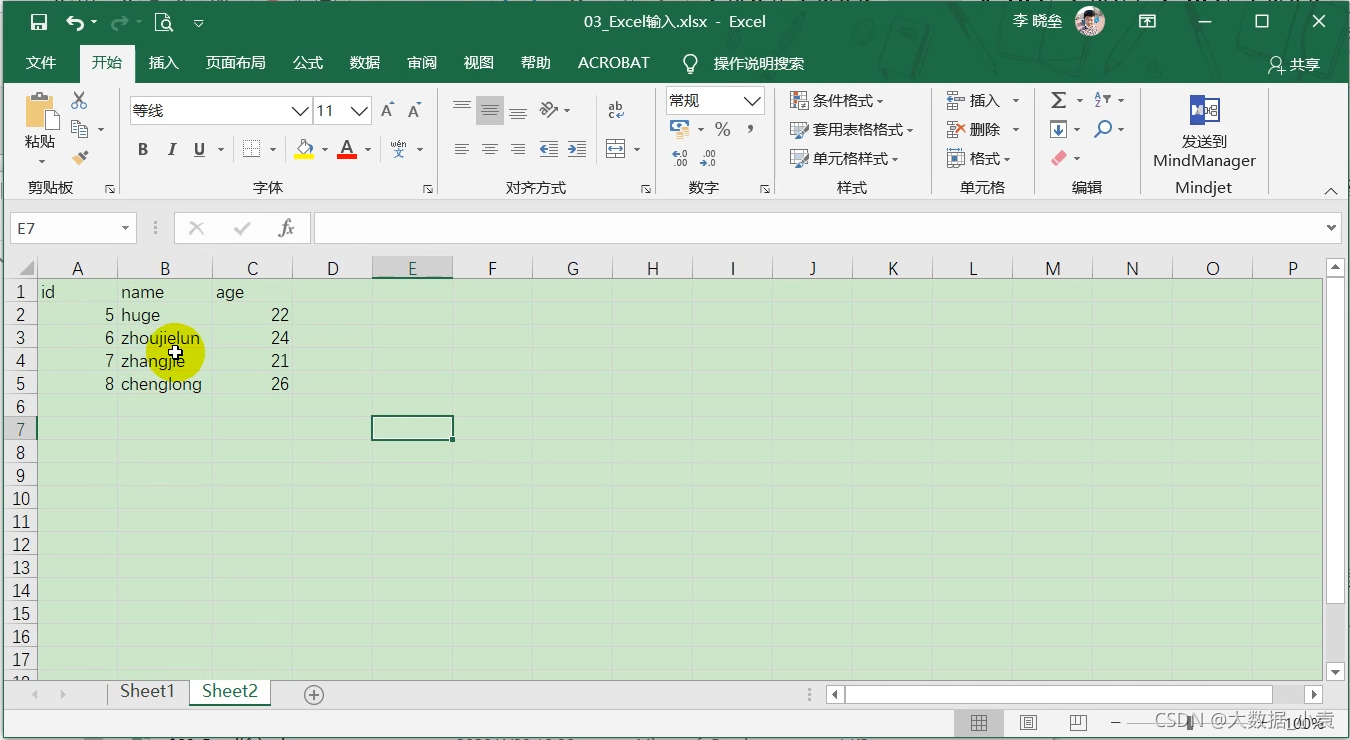Toggle Align Right for cell text
The image size is (1350, 740).
click(518, 149)
